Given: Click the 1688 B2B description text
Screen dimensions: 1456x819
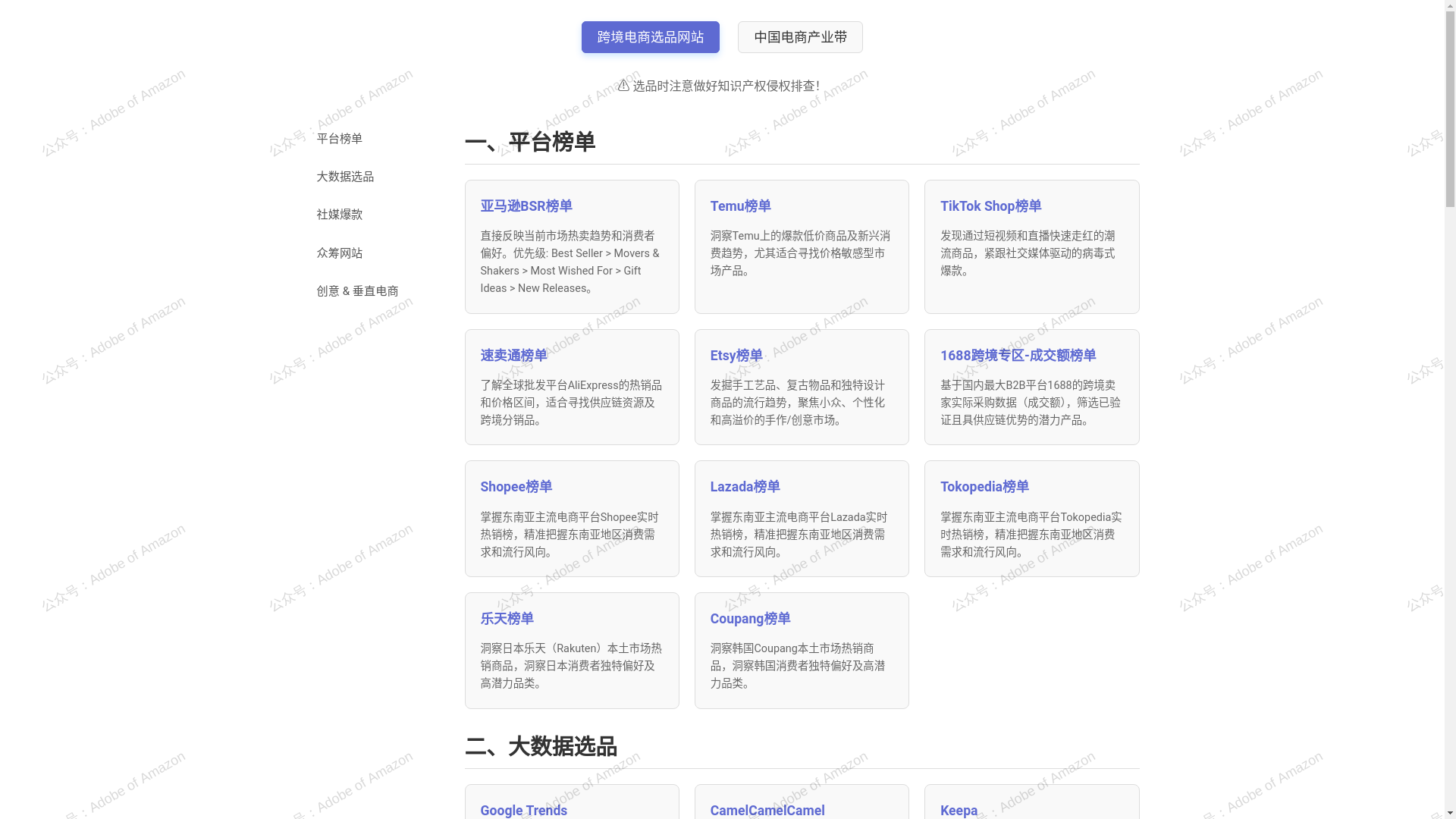Looking at the screenshot, I should click(1031, 403).
